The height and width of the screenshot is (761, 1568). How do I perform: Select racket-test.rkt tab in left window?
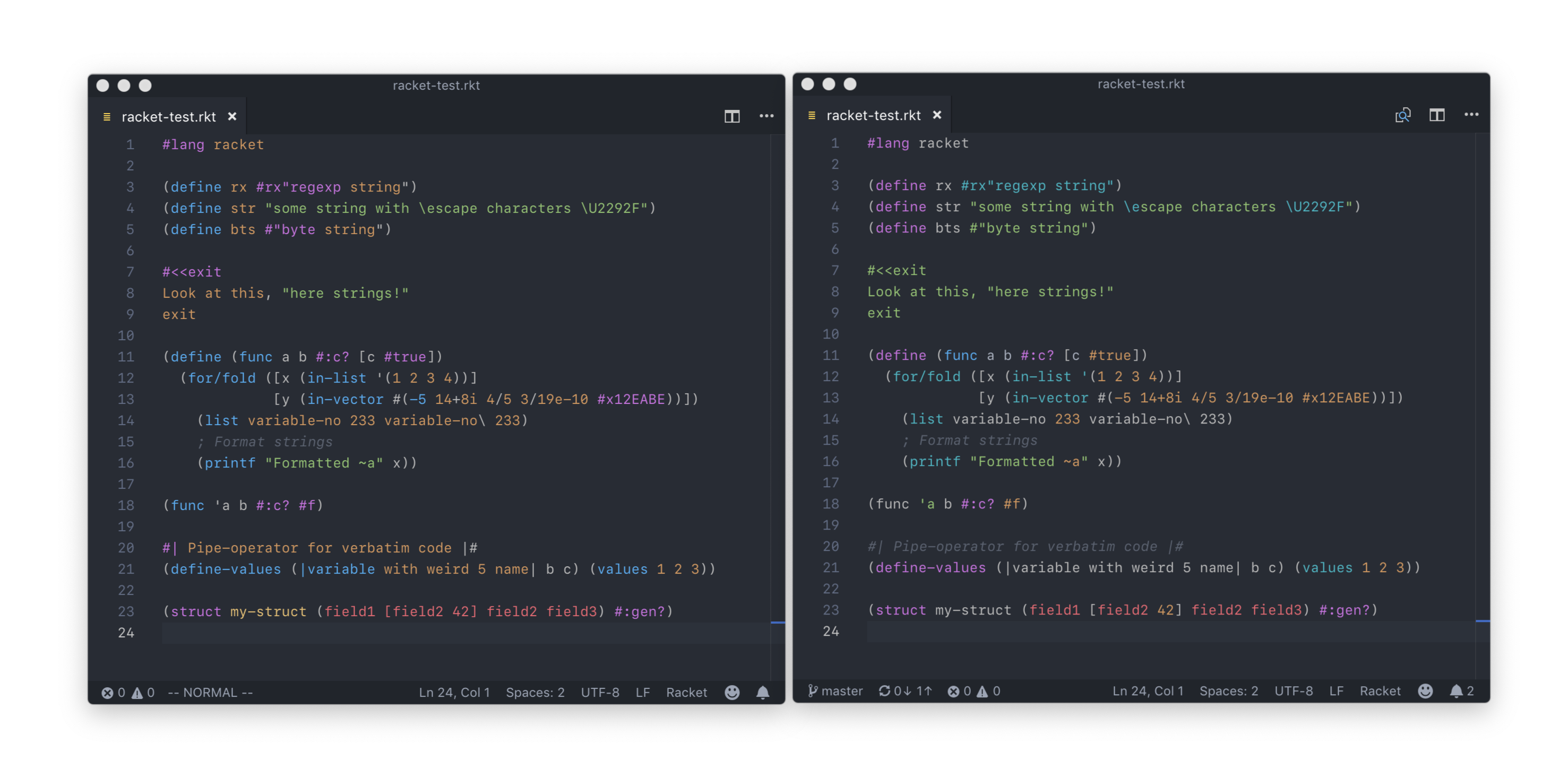pyautogui.click(x=168, y=117)
